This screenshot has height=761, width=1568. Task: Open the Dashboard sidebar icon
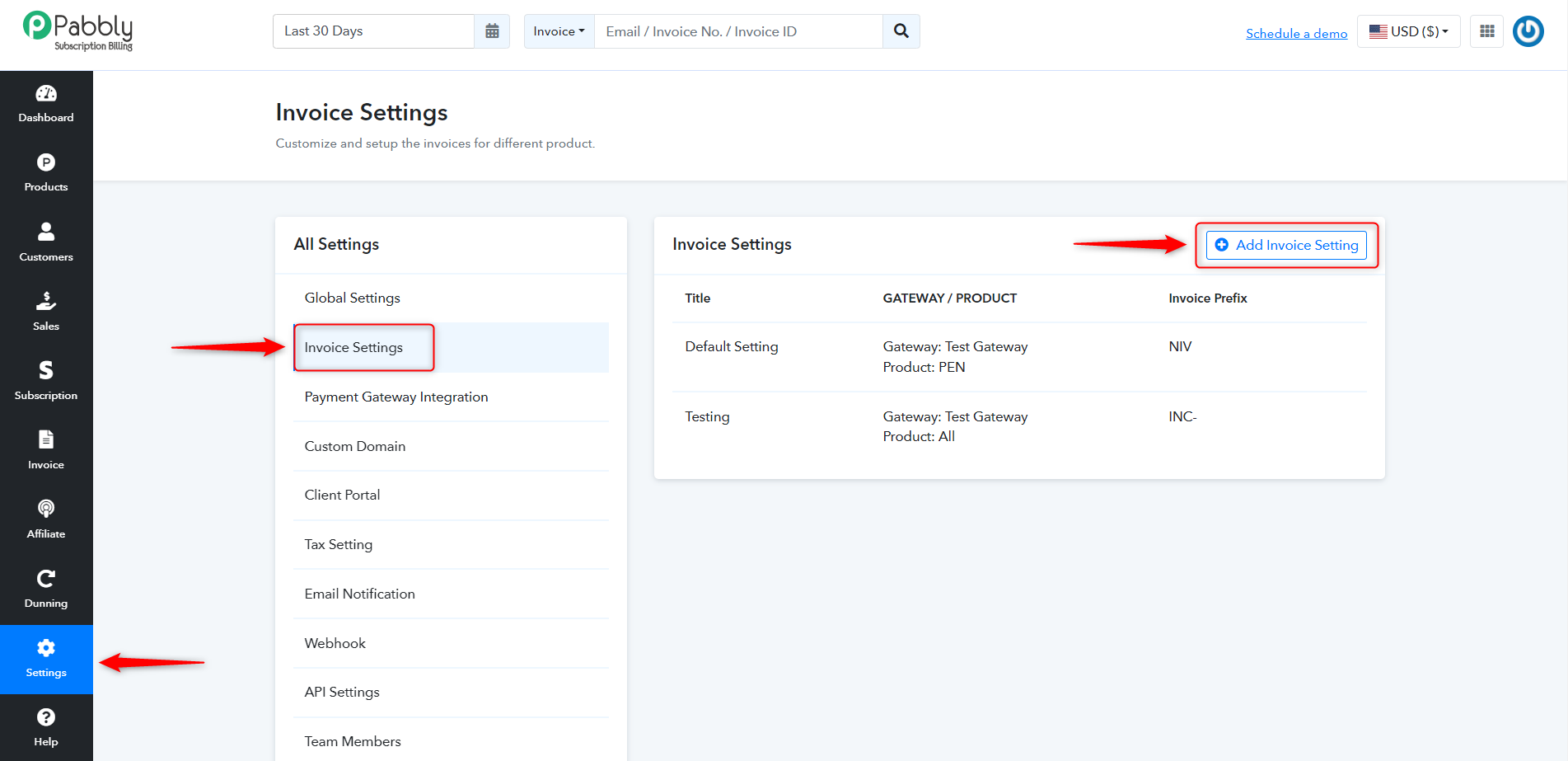(46, 94)
